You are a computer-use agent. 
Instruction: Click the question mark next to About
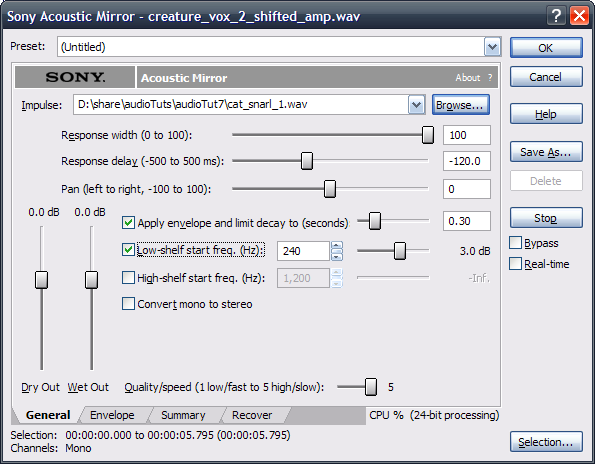[x=490, y=78]
